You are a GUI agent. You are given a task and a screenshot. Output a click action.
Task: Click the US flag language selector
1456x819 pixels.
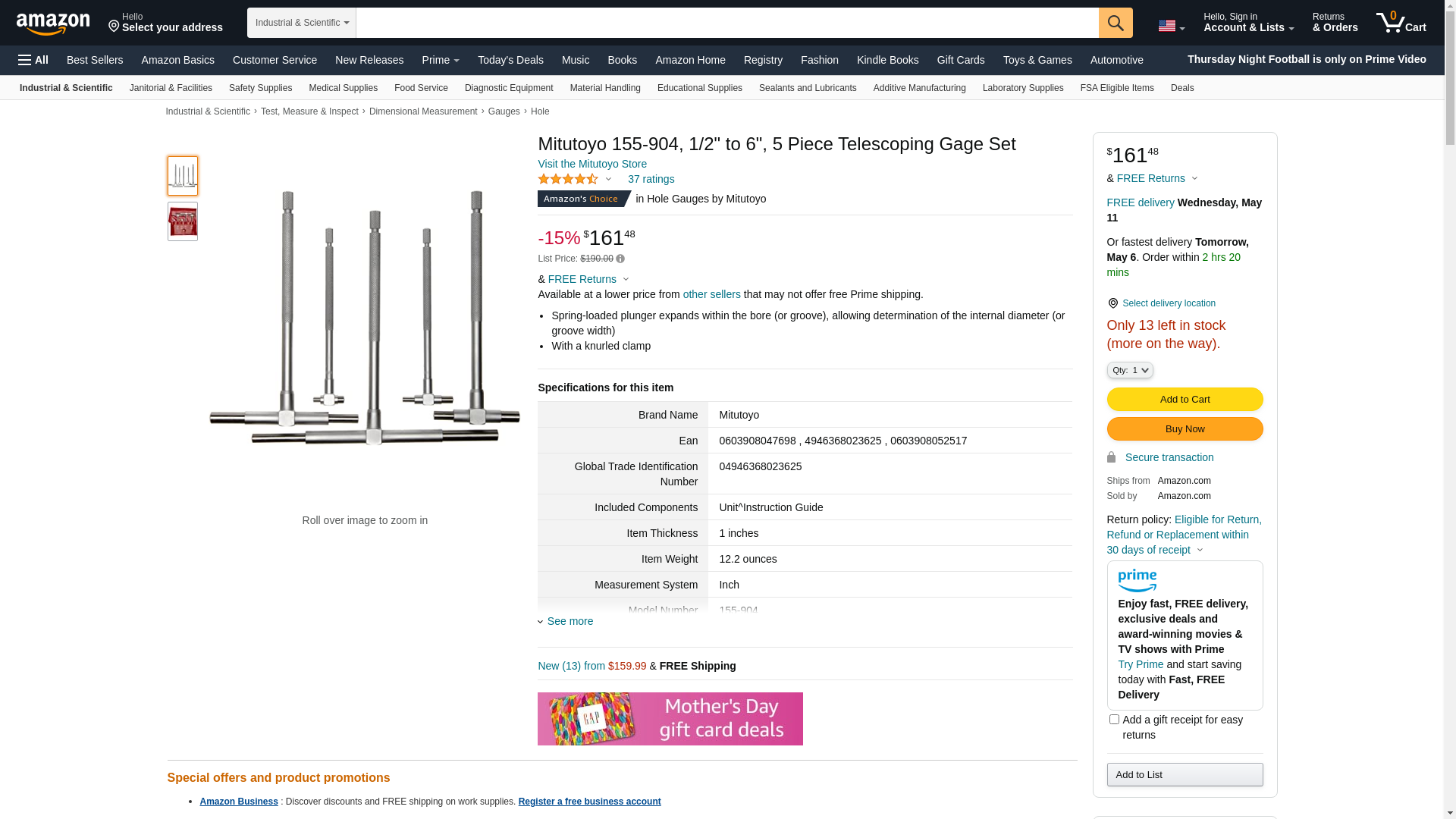pyautogui.click(x=1171, y=26)
